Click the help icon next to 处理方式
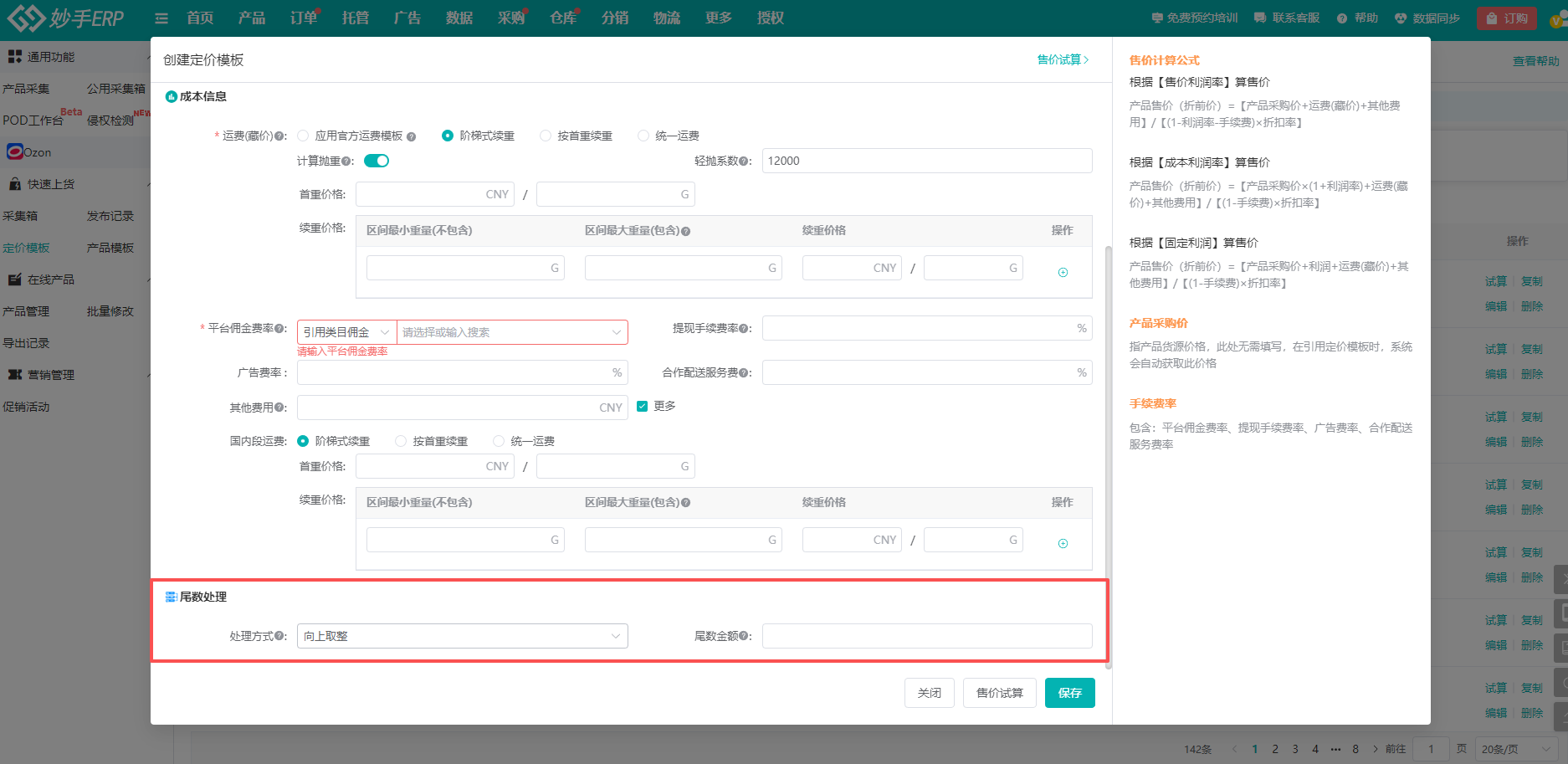The width and height of the screenshot is (1568, 764). click(x=280, y=637)
